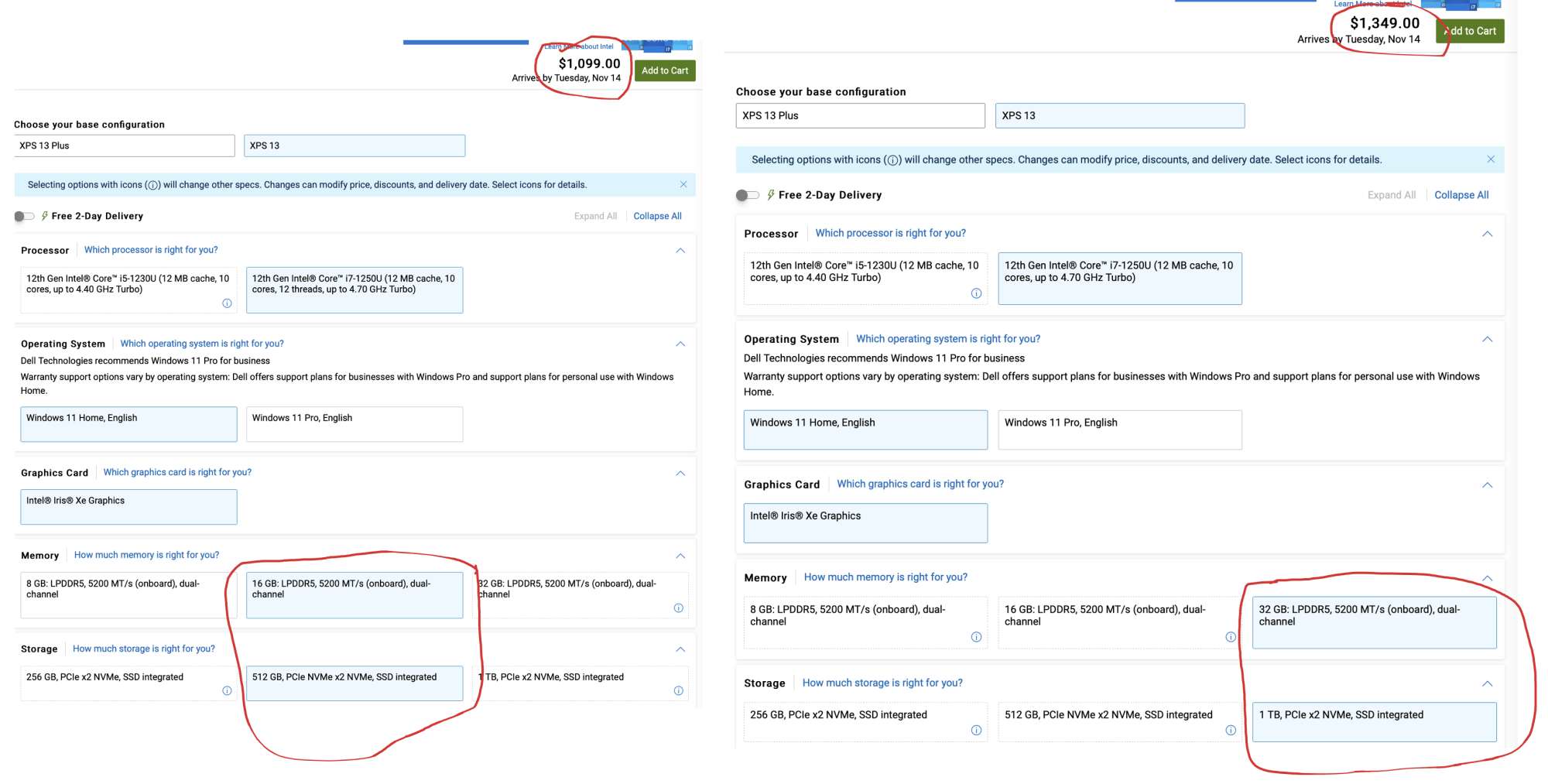Viewport: 1548px width, 784px height.
Task: Choose i7-1250U processor in $1,349 configurator
Action: coord(1120,279)
